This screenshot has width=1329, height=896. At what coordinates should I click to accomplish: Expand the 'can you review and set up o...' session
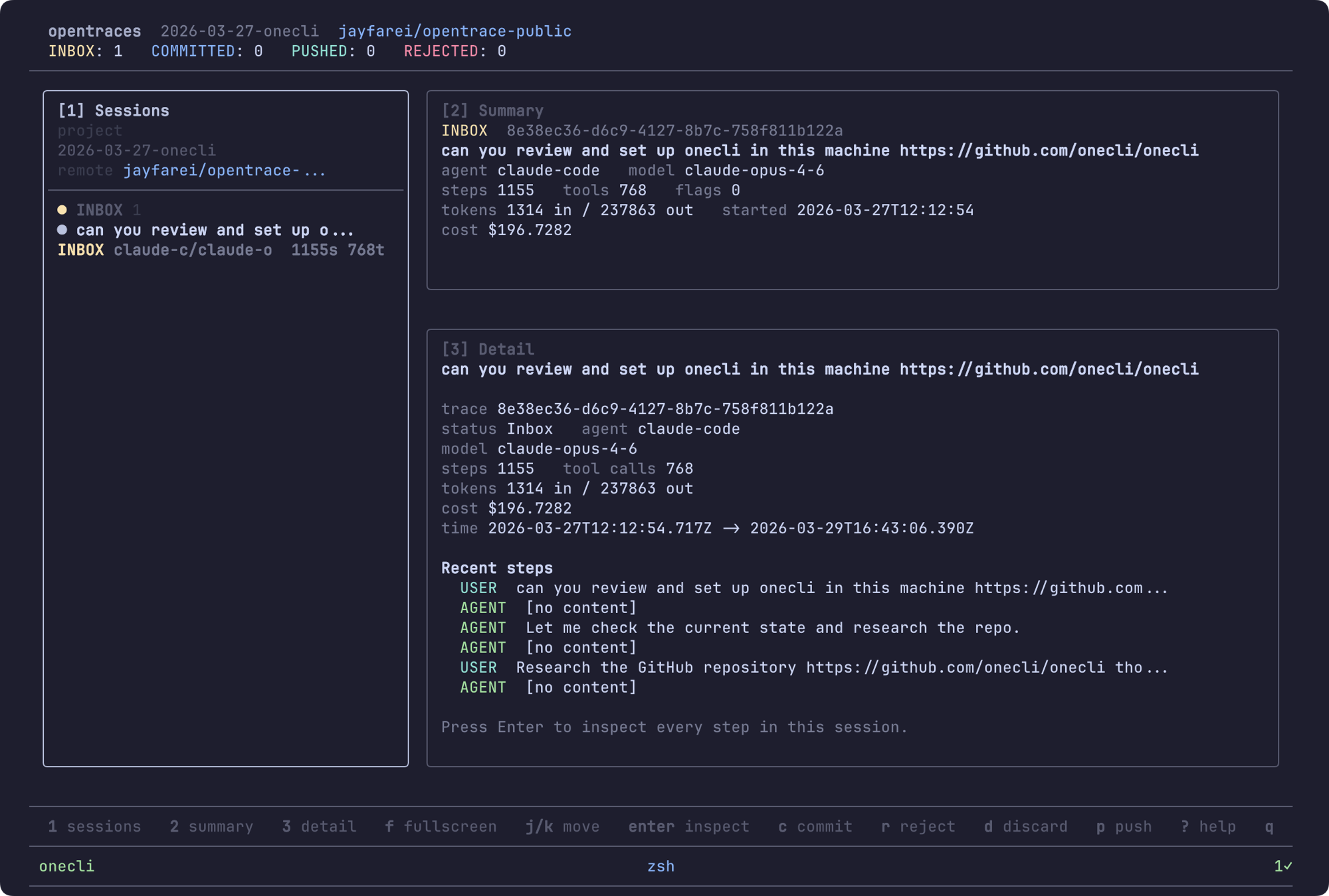213,230
